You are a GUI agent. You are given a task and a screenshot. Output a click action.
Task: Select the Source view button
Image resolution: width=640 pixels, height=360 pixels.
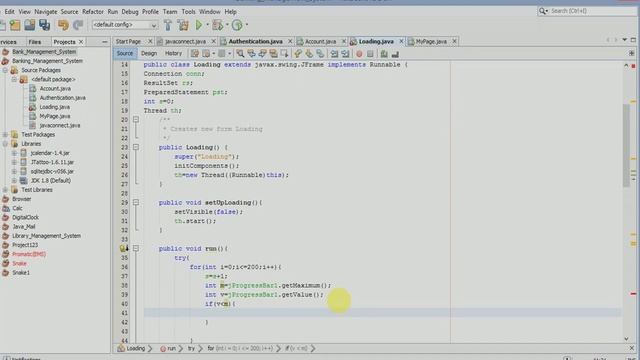tap(124, 53)
